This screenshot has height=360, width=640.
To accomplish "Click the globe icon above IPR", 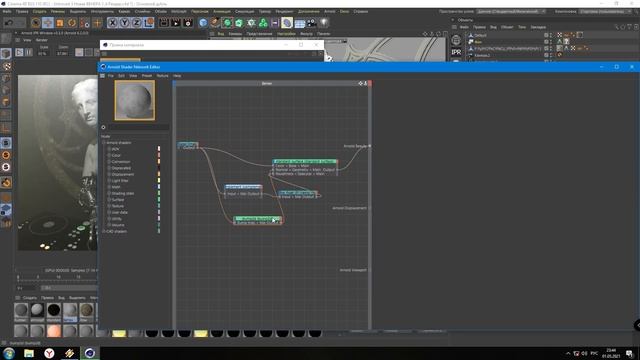I will 456,40.
